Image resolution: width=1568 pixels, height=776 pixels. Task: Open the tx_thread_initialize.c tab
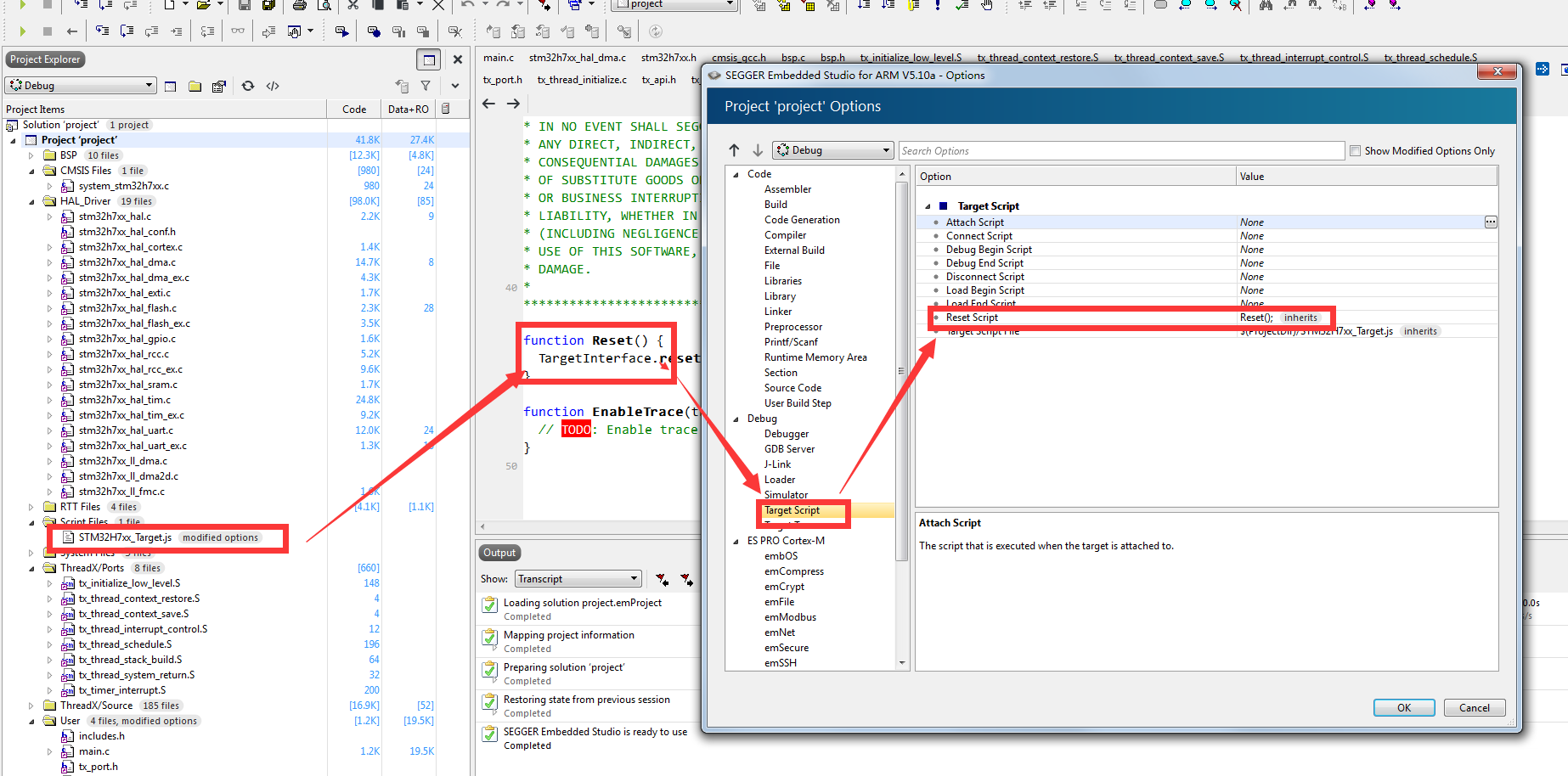tap(582, 80)
